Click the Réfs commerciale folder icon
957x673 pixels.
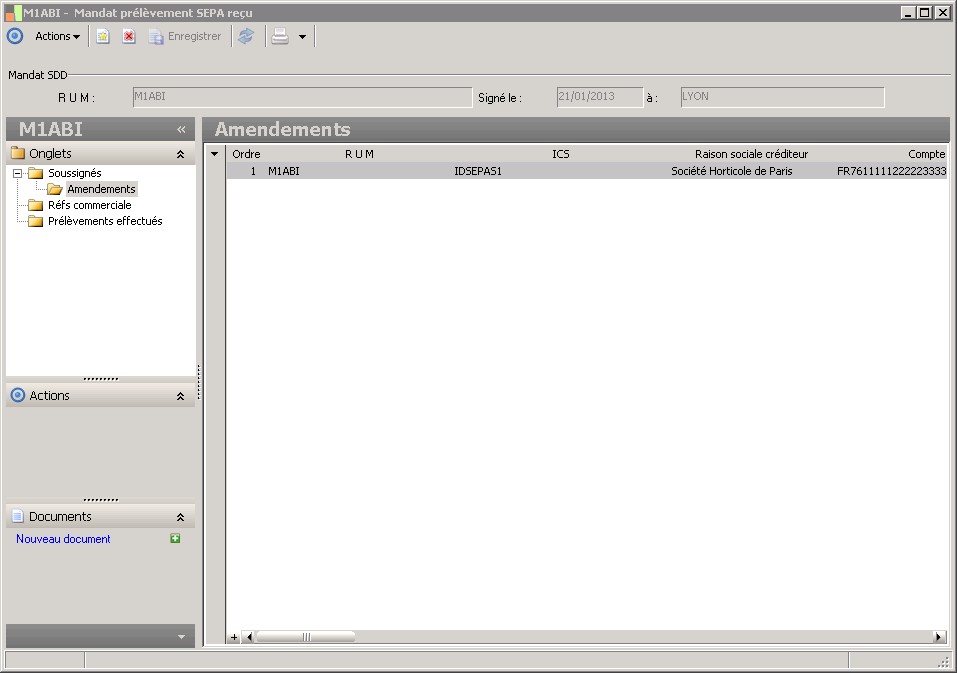click(x=35, y=205)
